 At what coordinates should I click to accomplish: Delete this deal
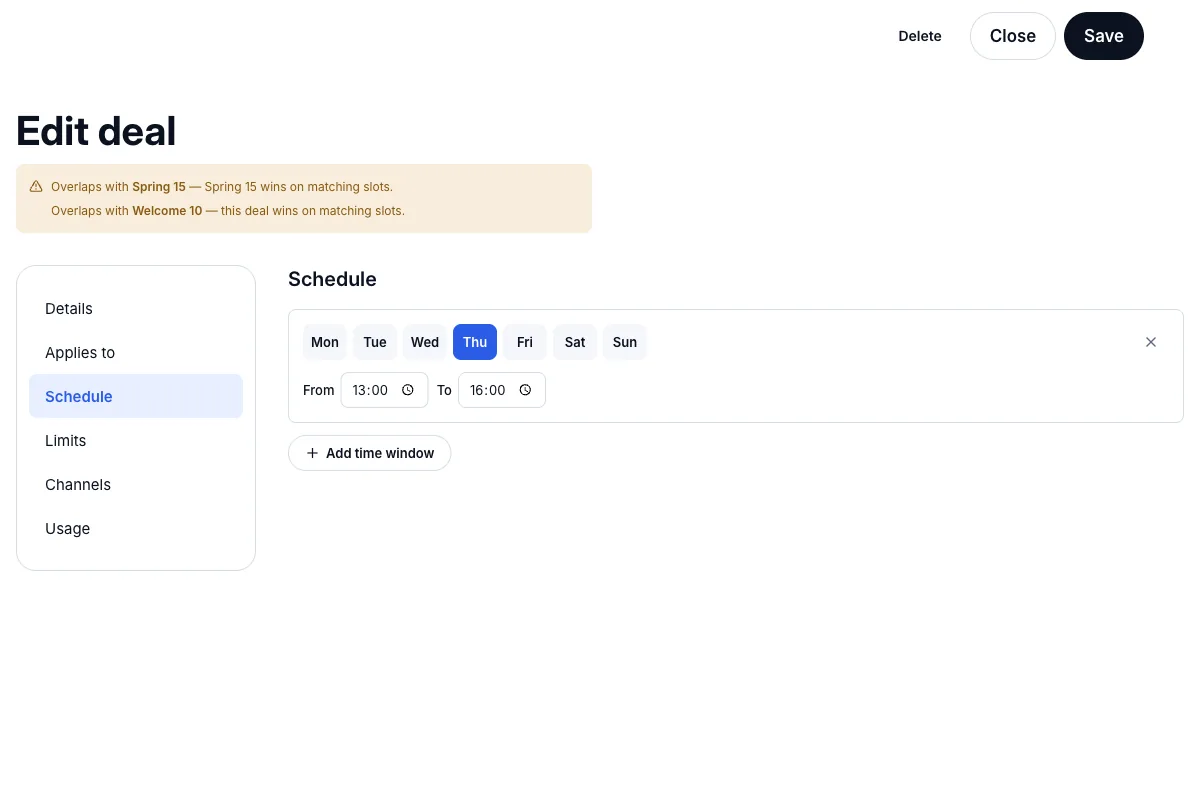920,36
